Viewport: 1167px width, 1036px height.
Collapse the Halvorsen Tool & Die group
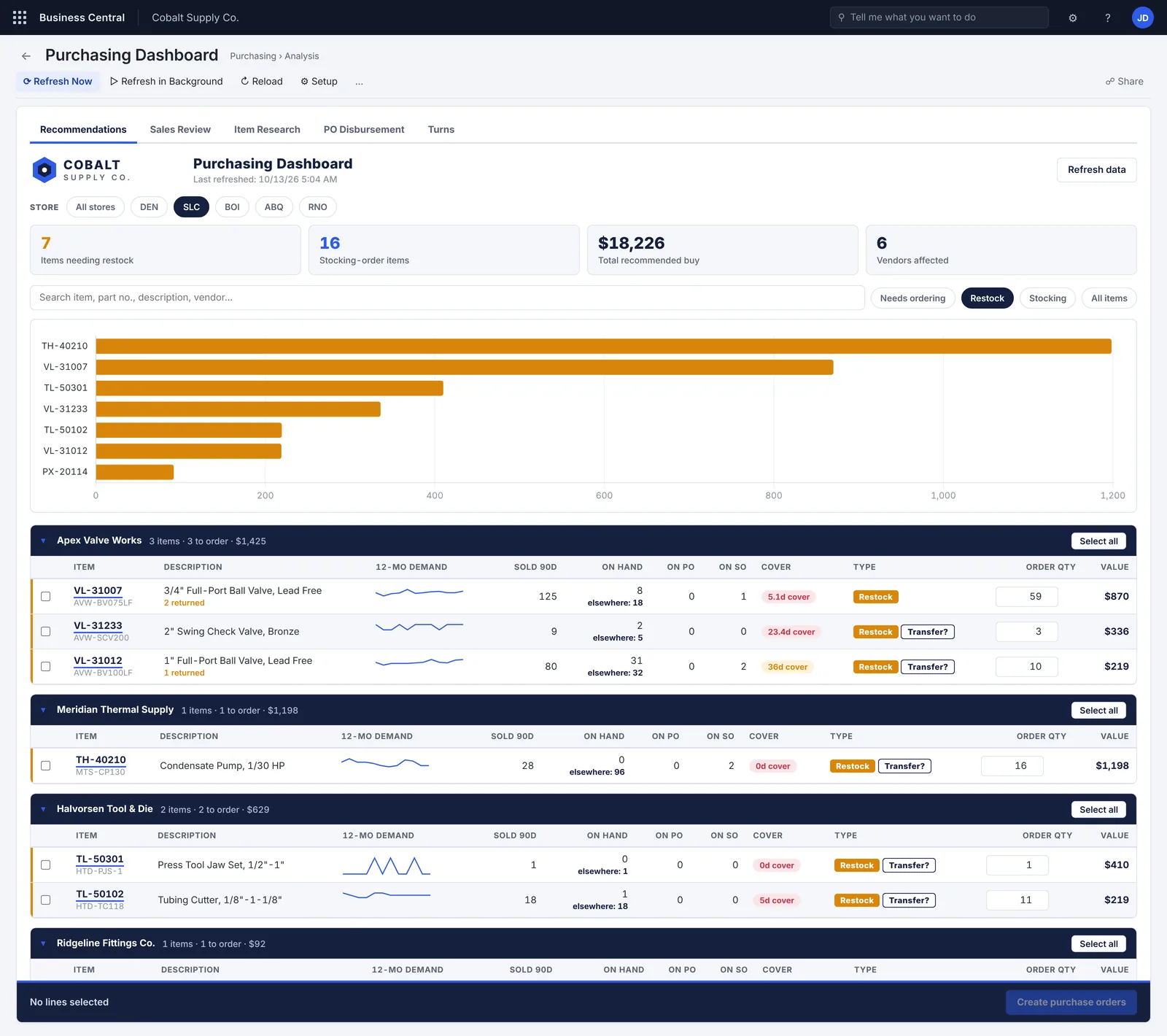point(43,809)
